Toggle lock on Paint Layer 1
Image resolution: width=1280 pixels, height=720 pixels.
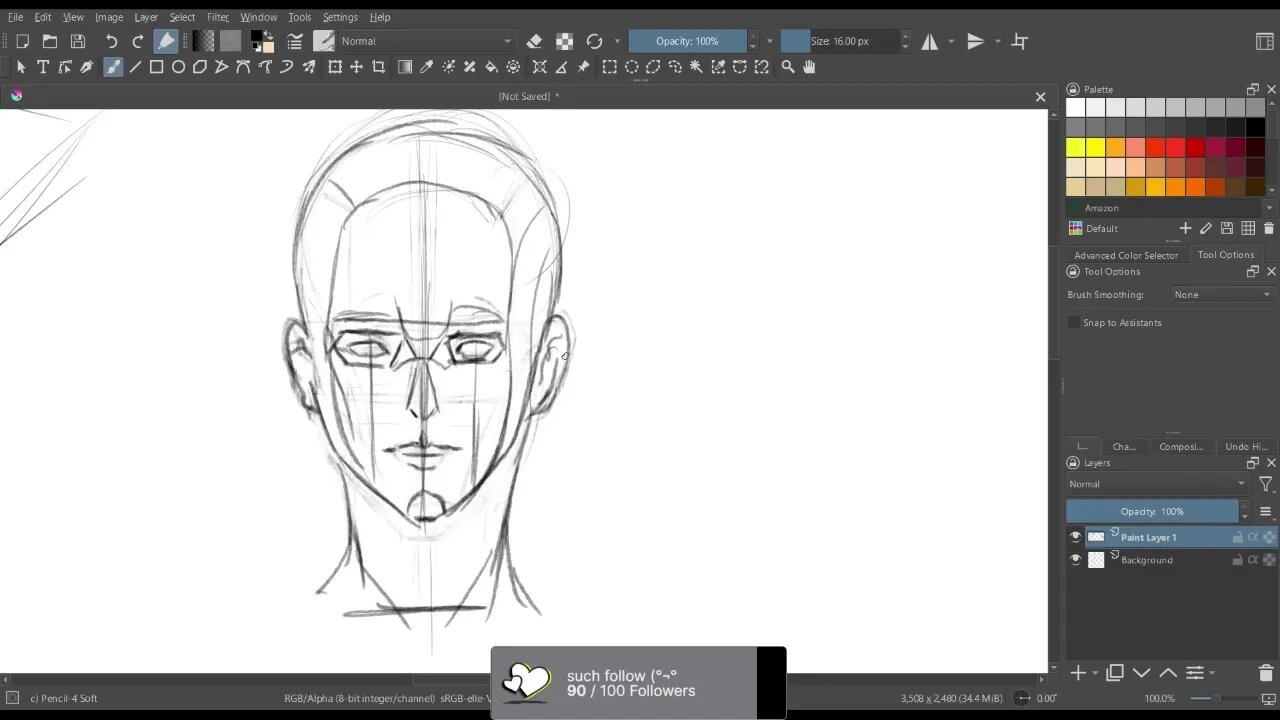pyautogui.click(x=1237, y=537)
